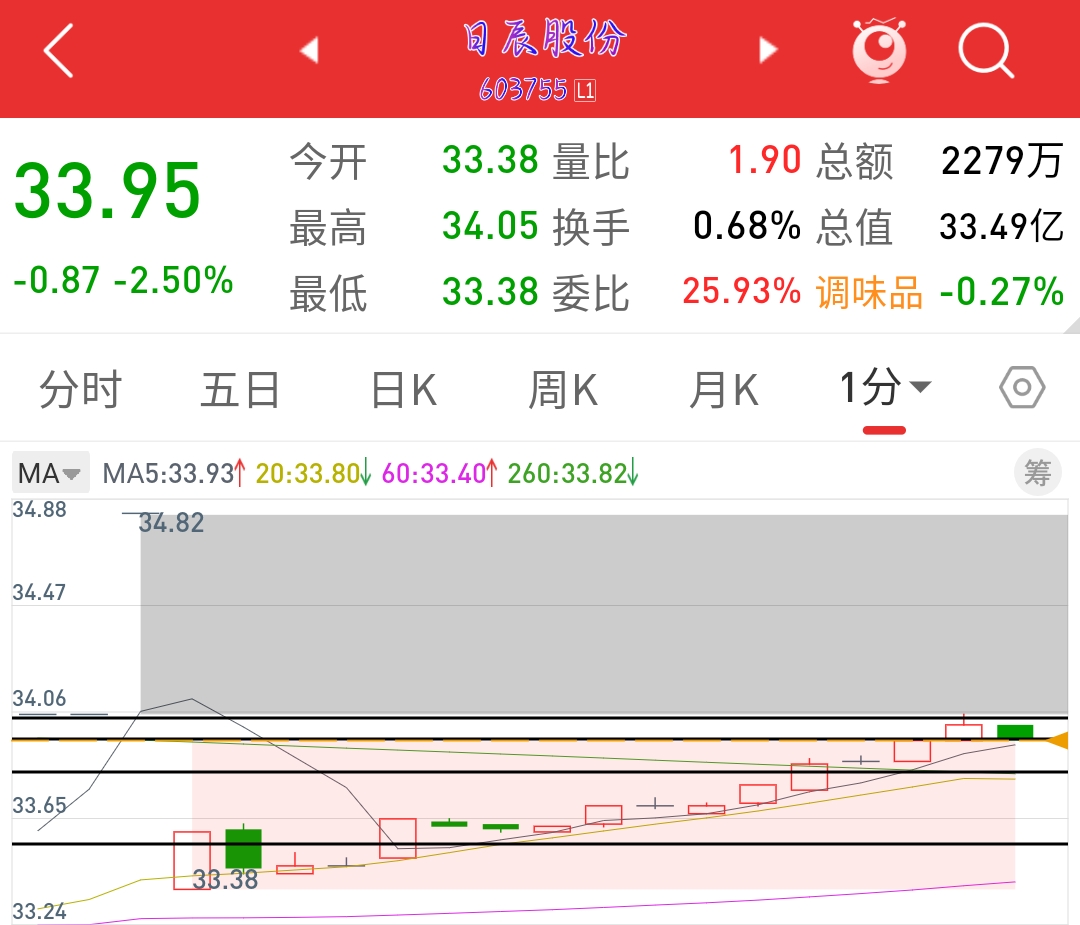Tap 量比 value 1.90
1080x925 pixels.
(x=765, y=160)
